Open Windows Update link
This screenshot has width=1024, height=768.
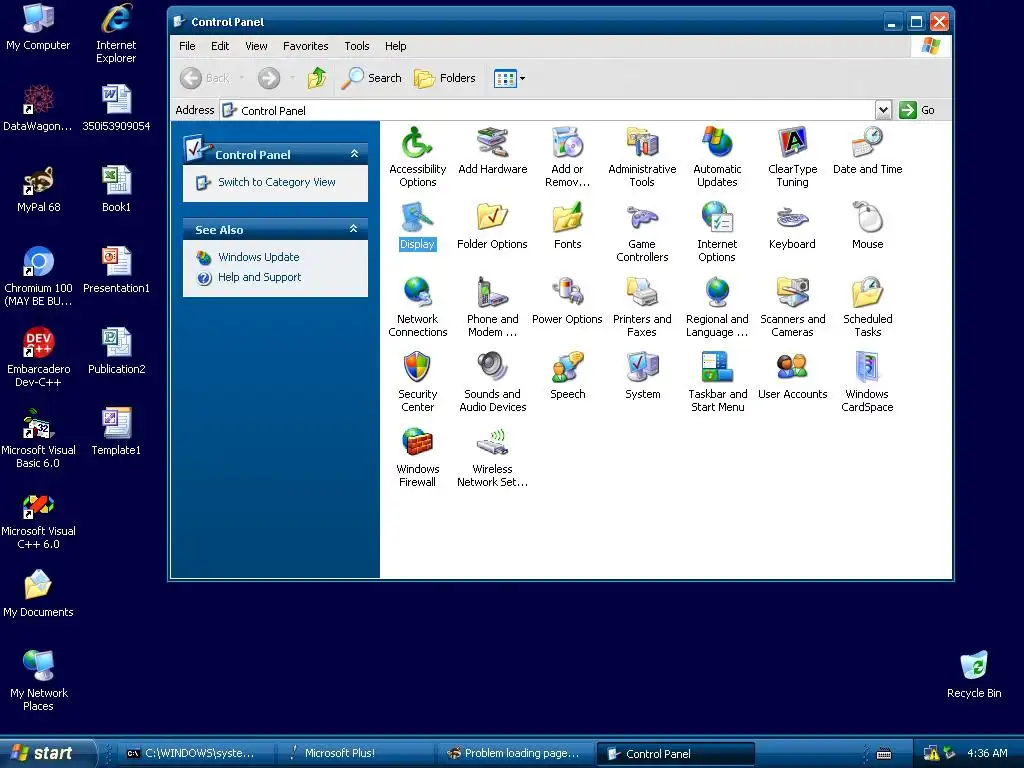(259, 257)
